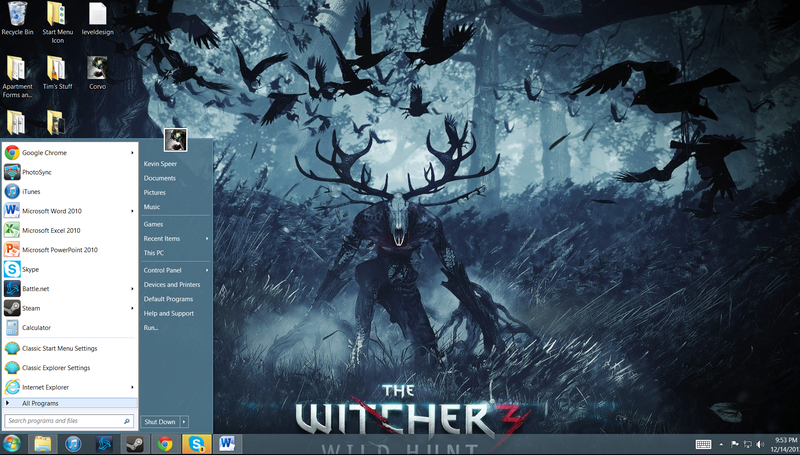Open Calculator from the start menu
Image resolution: width=800 pixels, height=455 pixels.
click(70, 327)
